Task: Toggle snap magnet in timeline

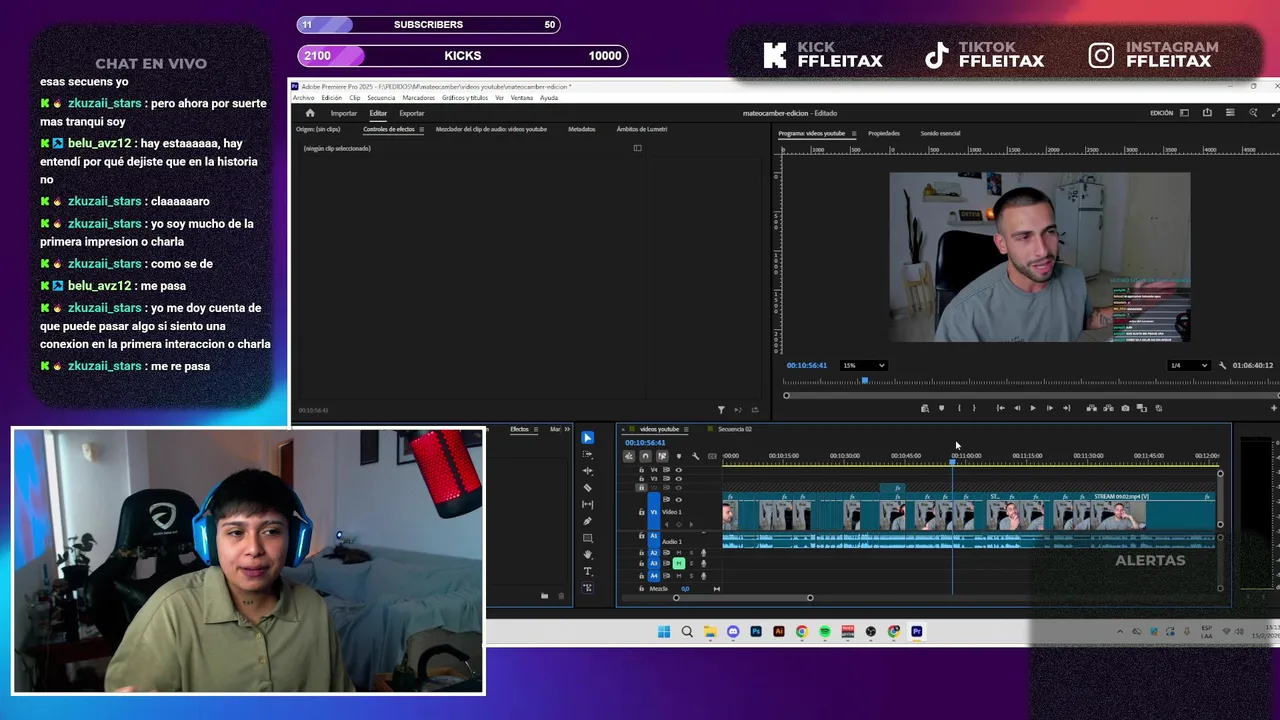Action: pos(645,456)
